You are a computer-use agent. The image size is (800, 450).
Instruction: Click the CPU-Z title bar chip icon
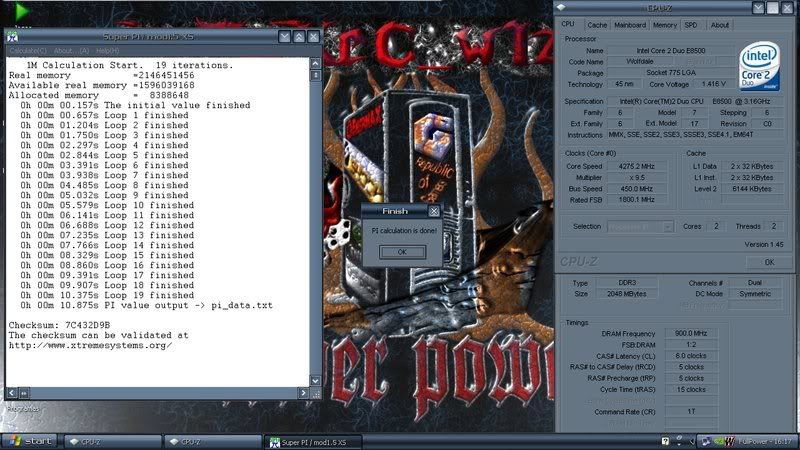[x=561, y=7]
